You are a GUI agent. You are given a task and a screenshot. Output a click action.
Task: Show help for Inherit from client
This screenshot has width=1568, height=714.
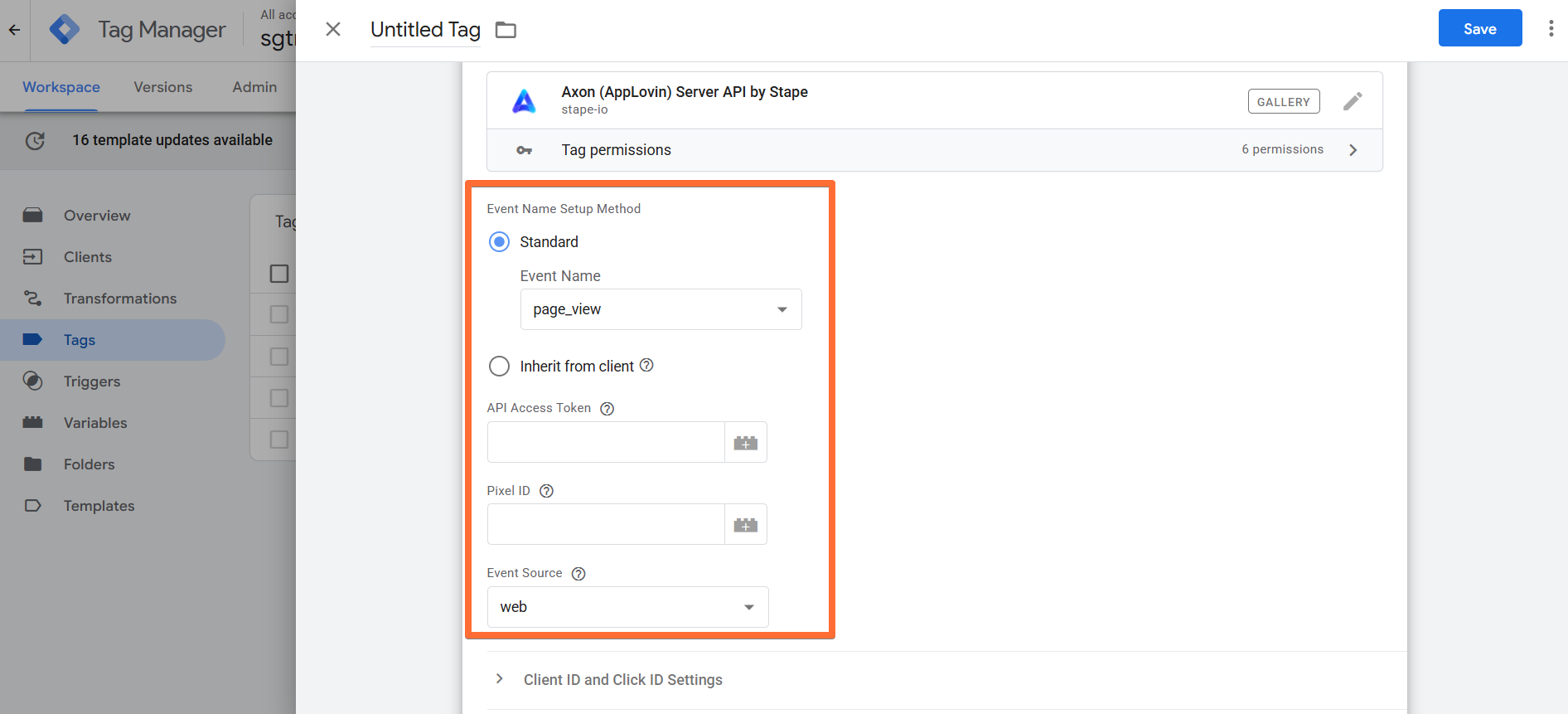[646, 366]
